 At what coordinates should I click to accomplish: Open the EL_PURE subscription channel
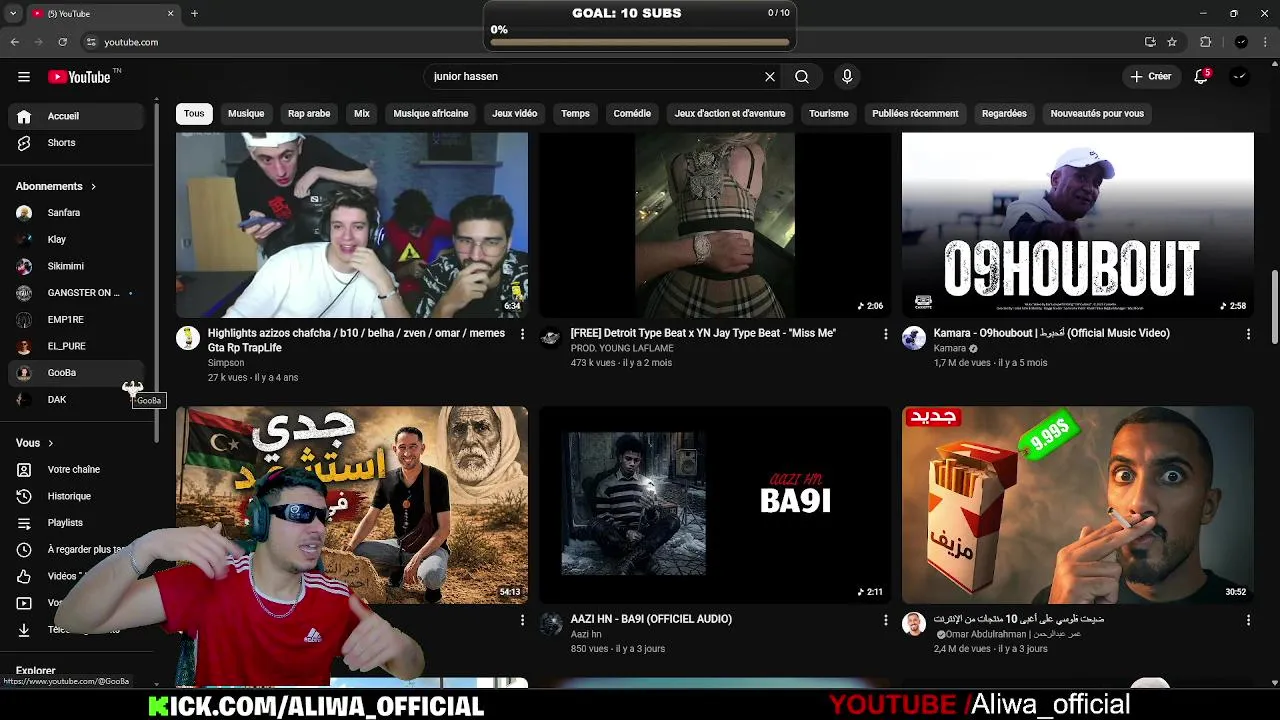[76, 346]
